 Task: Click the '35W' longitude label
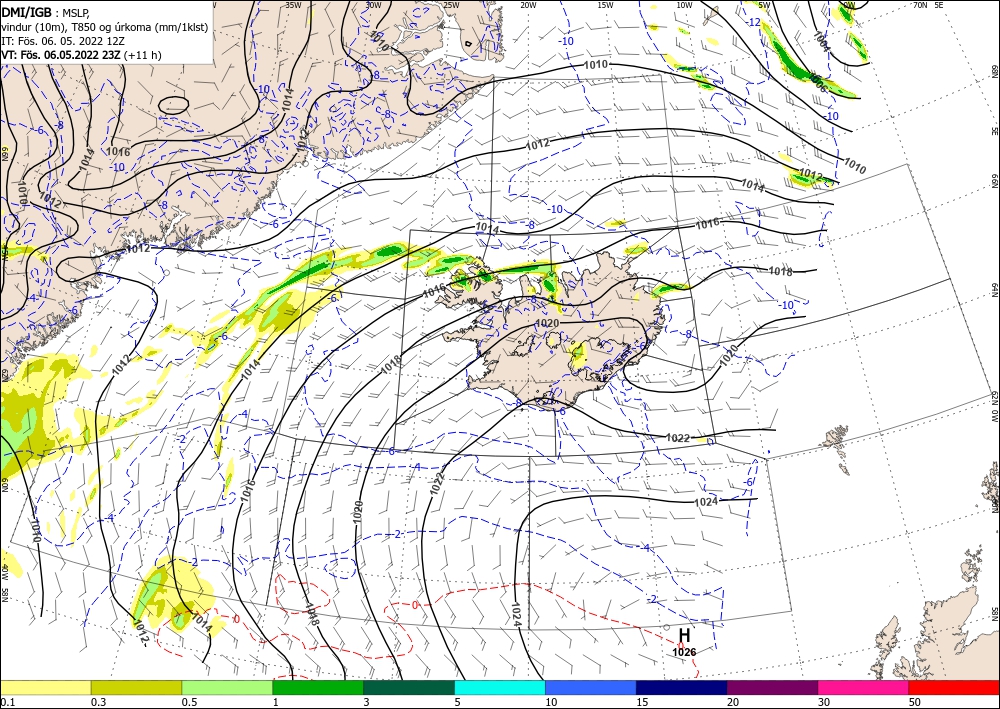coord(293,4)
